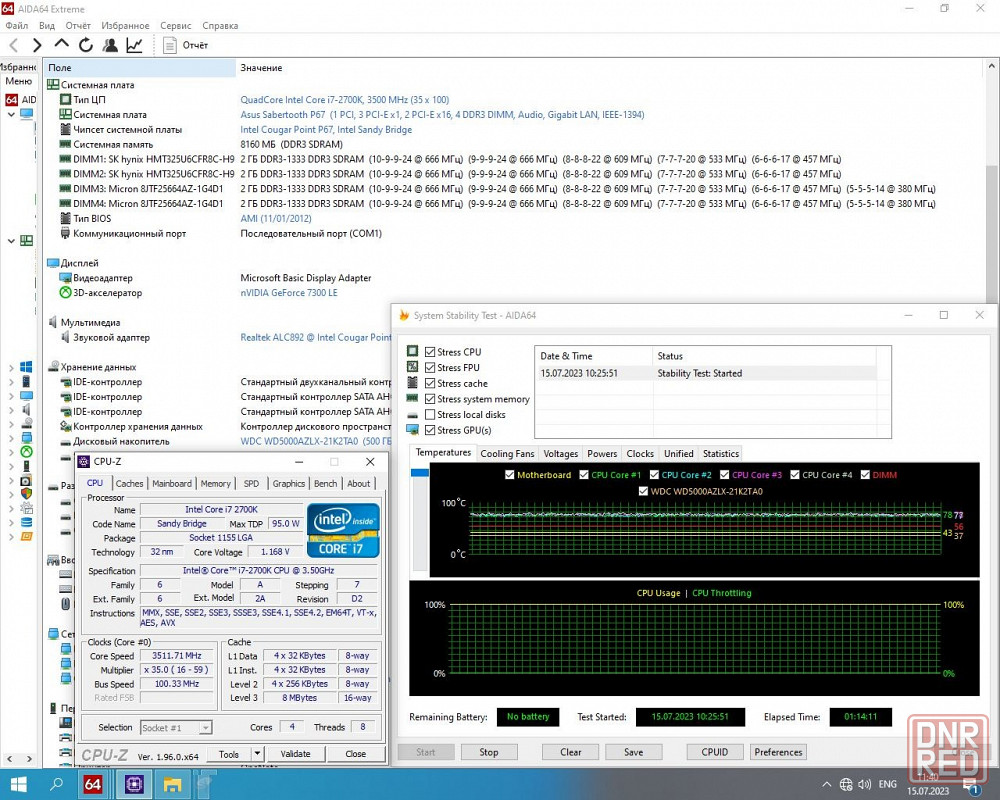Click the Windows Start button
1000x800 pixels.
[x=18, y=784]
